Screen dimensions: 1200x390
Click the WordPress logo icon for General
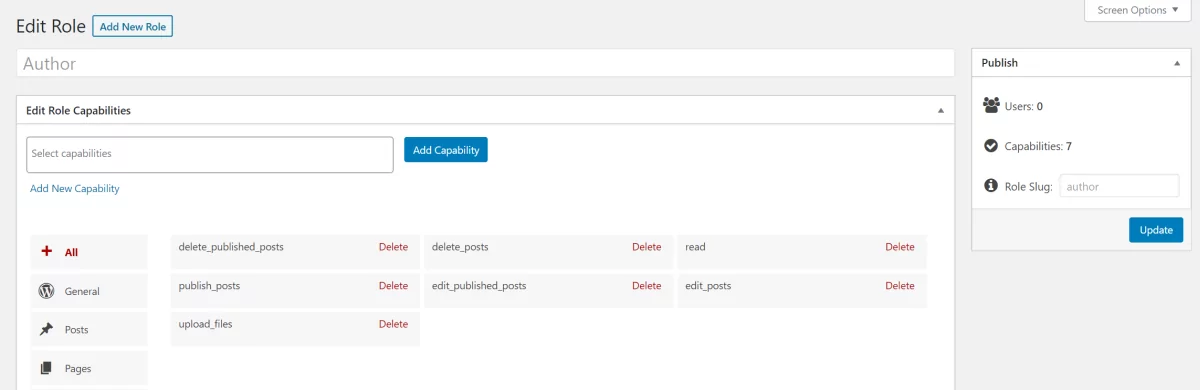click(46, 291)
